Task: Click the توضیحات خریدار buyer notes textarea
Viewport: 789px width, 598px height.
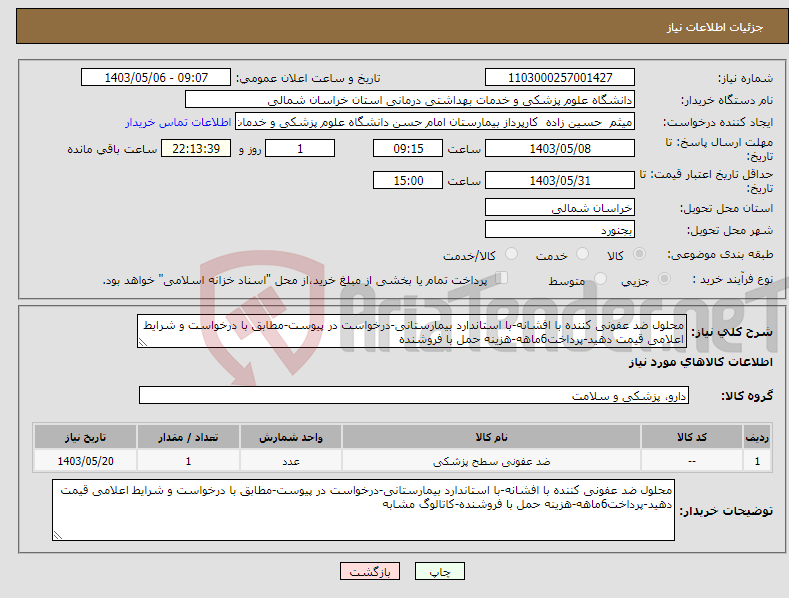Action: (363, 510)
